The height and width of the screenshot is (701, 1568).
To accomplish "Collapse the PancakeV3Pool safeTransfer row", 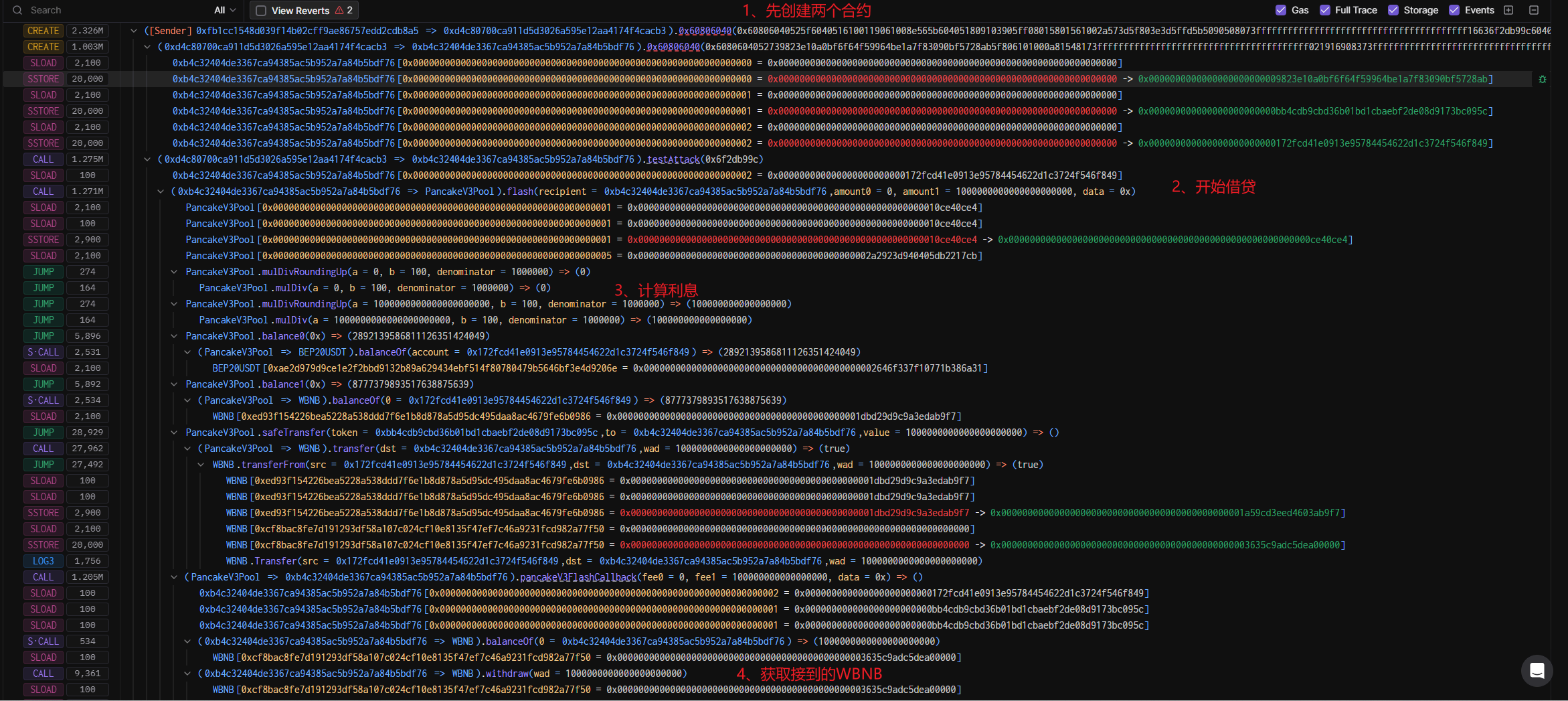I will tap(174, 433).
